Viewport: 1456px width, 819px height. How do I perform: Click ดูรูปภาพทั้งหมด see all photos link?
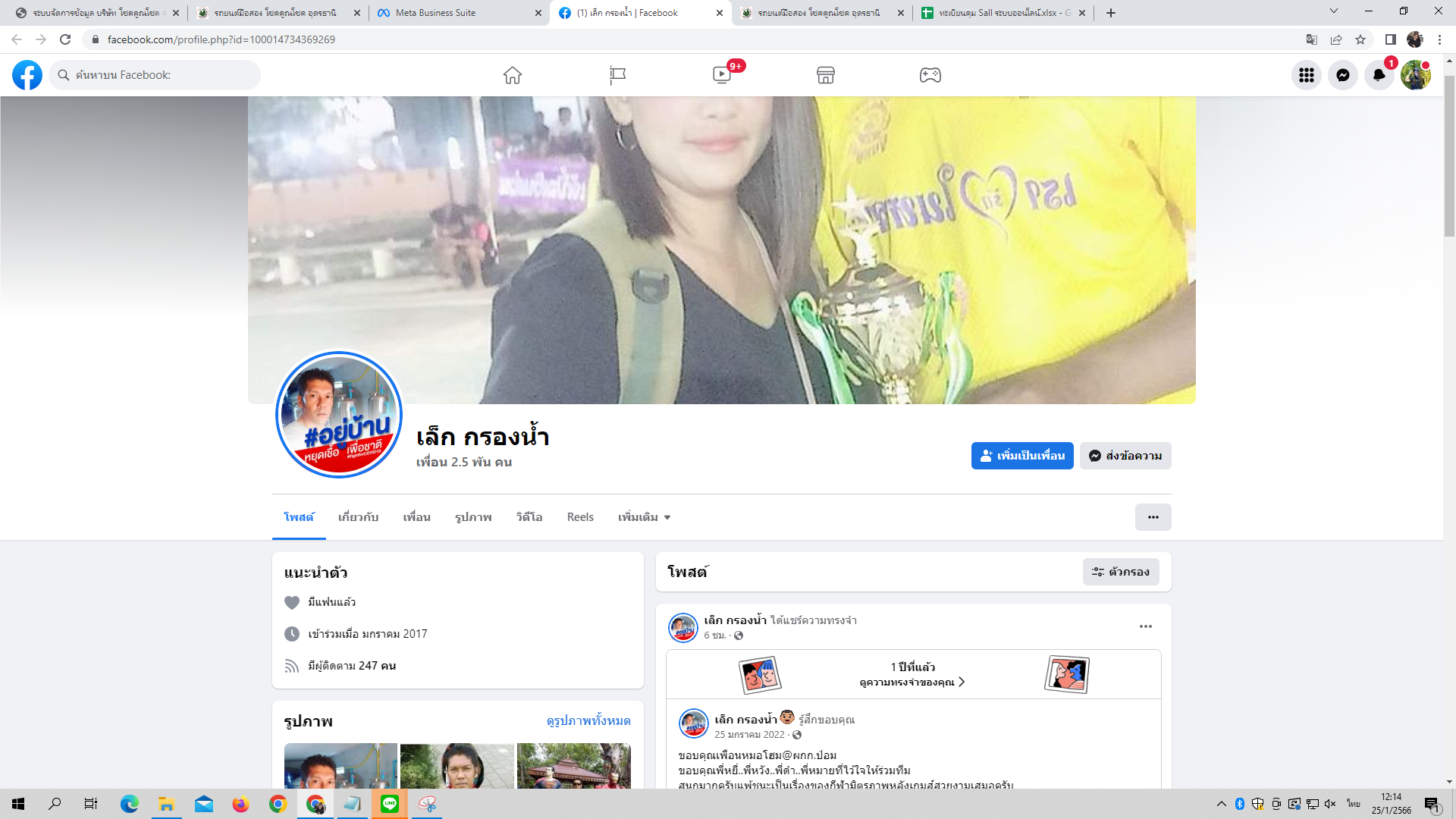(588, 720)
